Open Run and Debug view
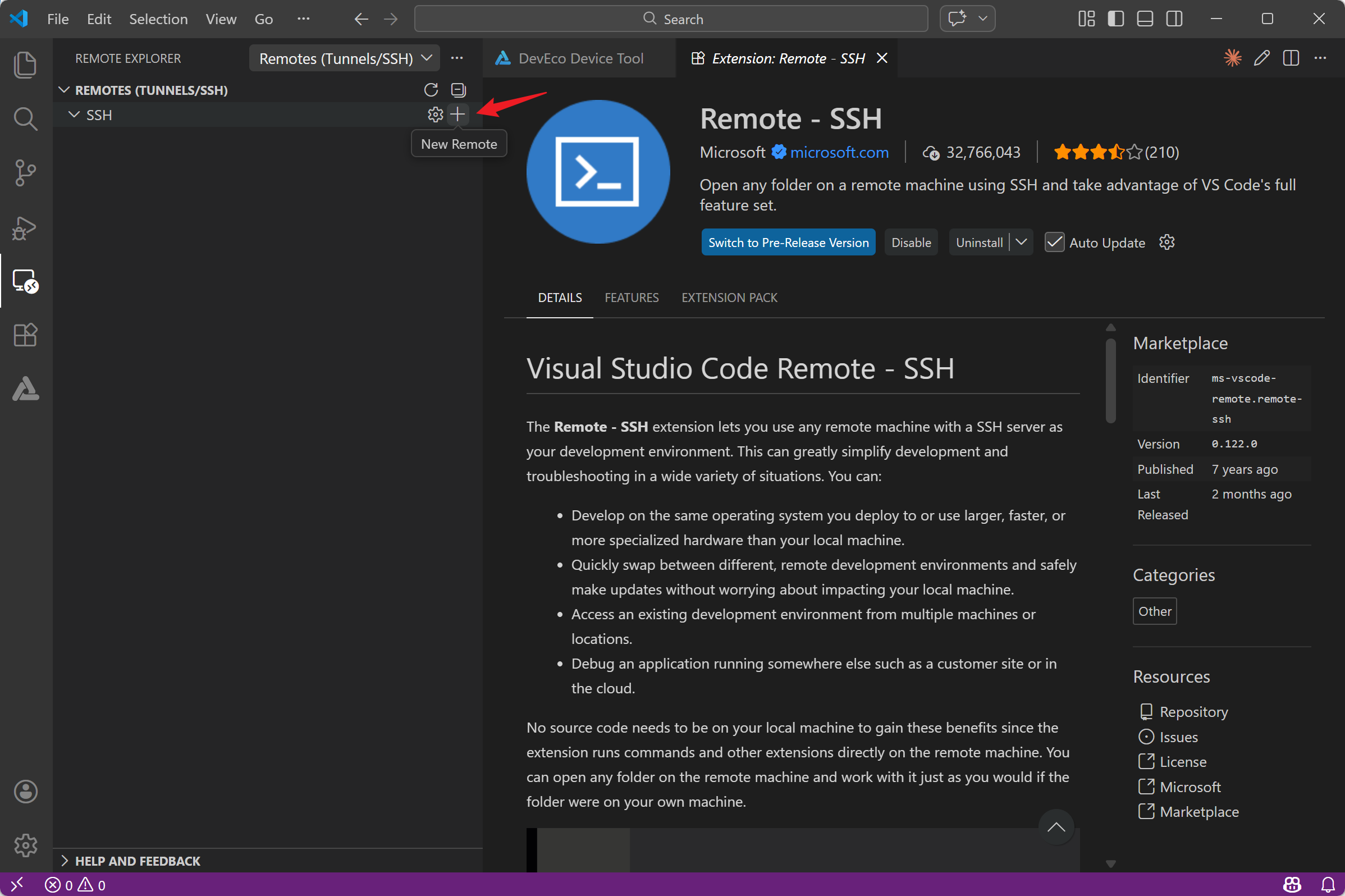 (x=25, y=227)
